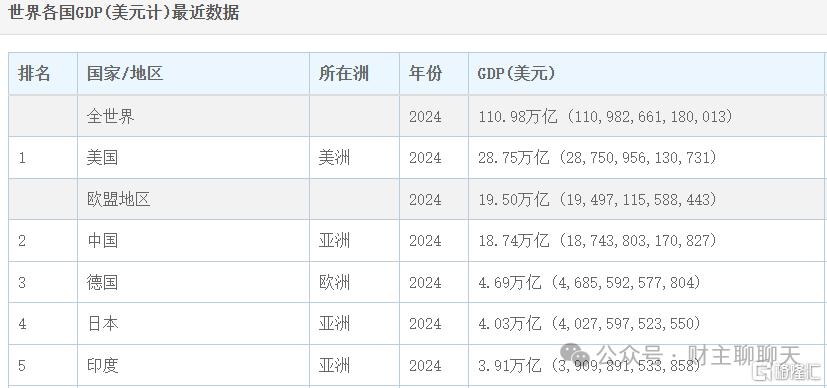
Task: Click 亚洲 continent cell in 中国 row
Action: click(x=334, y=241)
